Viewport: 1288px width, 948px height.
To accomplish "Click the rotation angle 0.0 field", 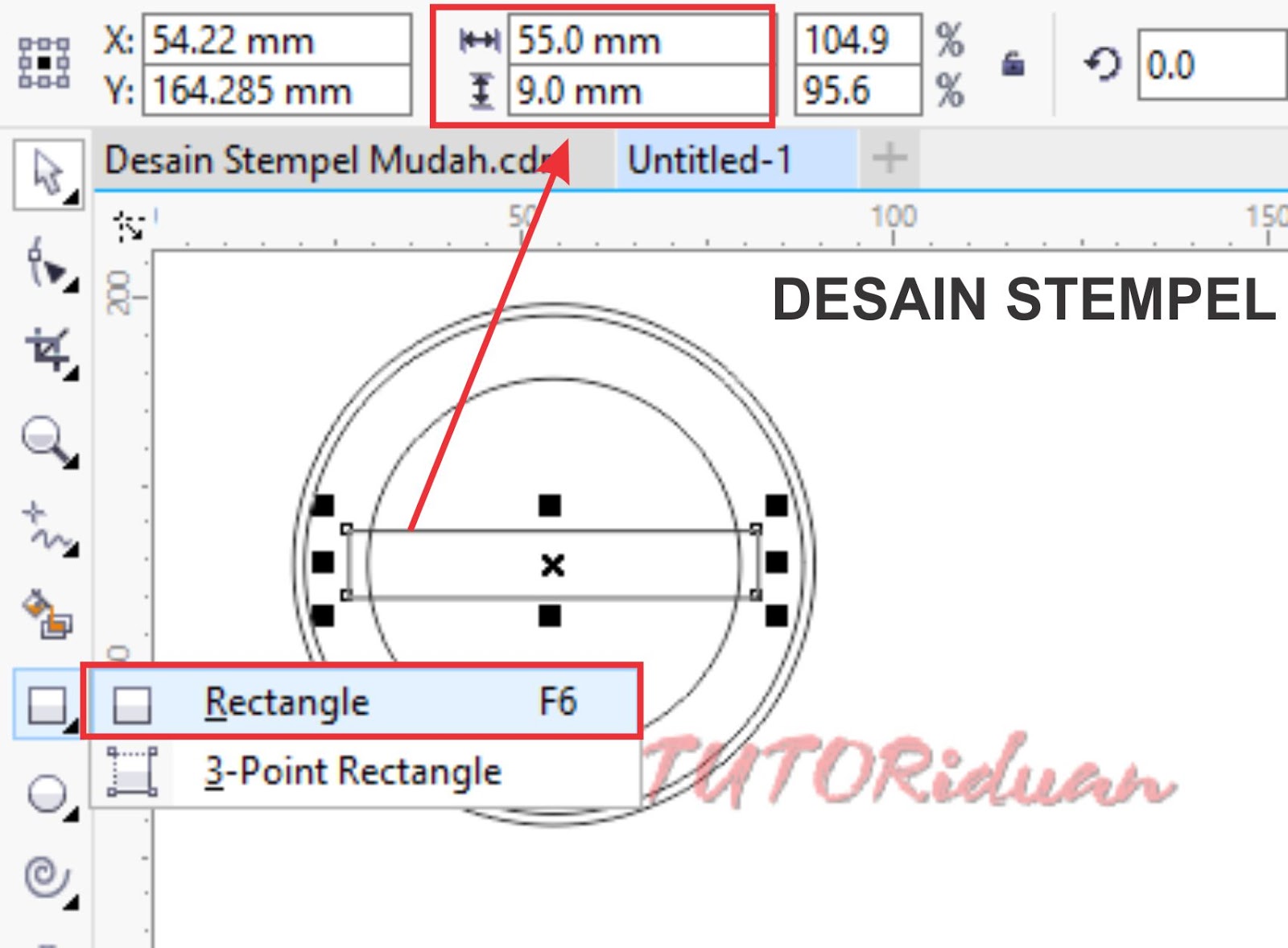I will [1212, 64].
